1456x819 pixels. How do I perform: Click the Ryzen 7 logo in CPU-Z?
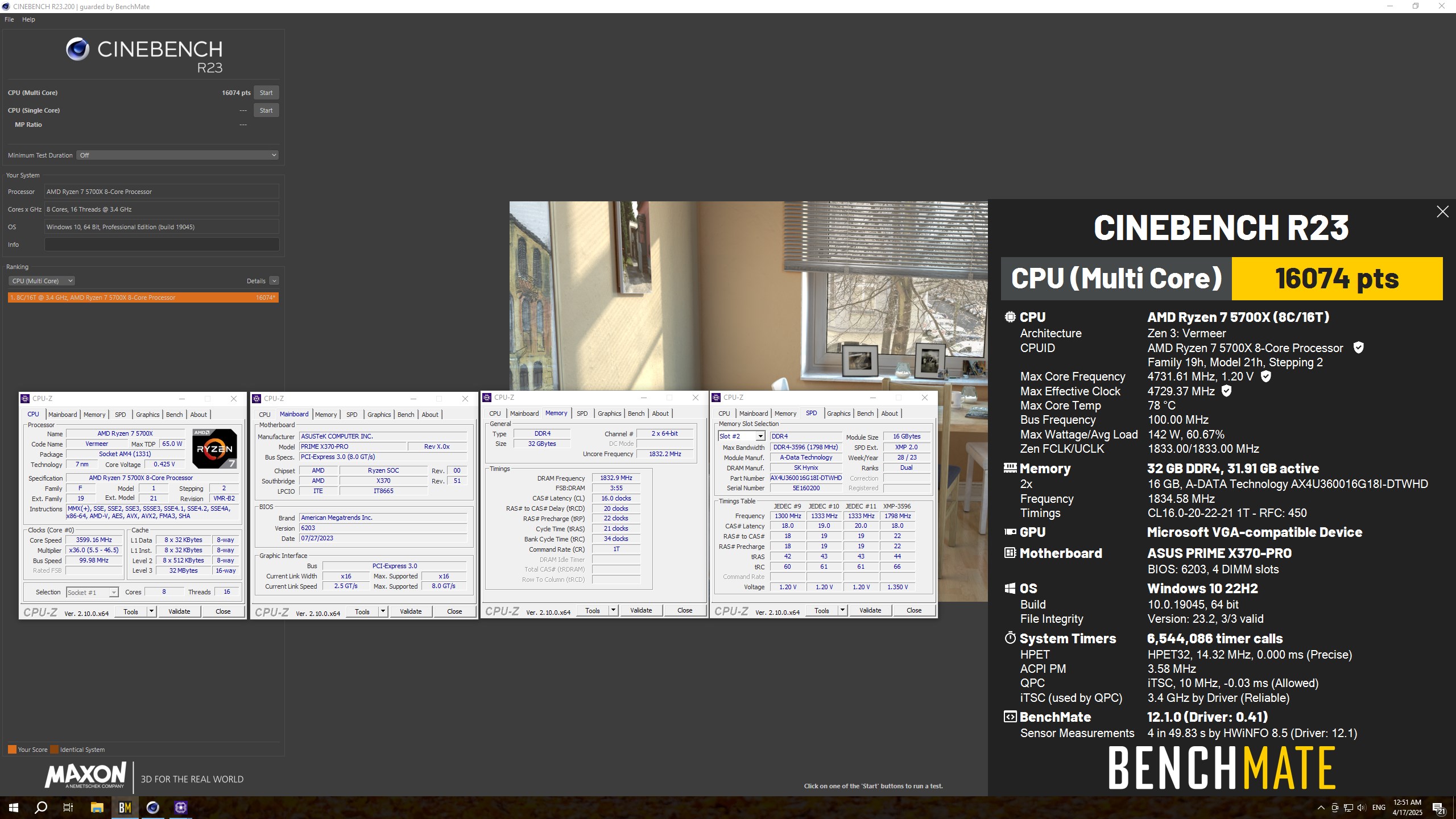[214, 449]
